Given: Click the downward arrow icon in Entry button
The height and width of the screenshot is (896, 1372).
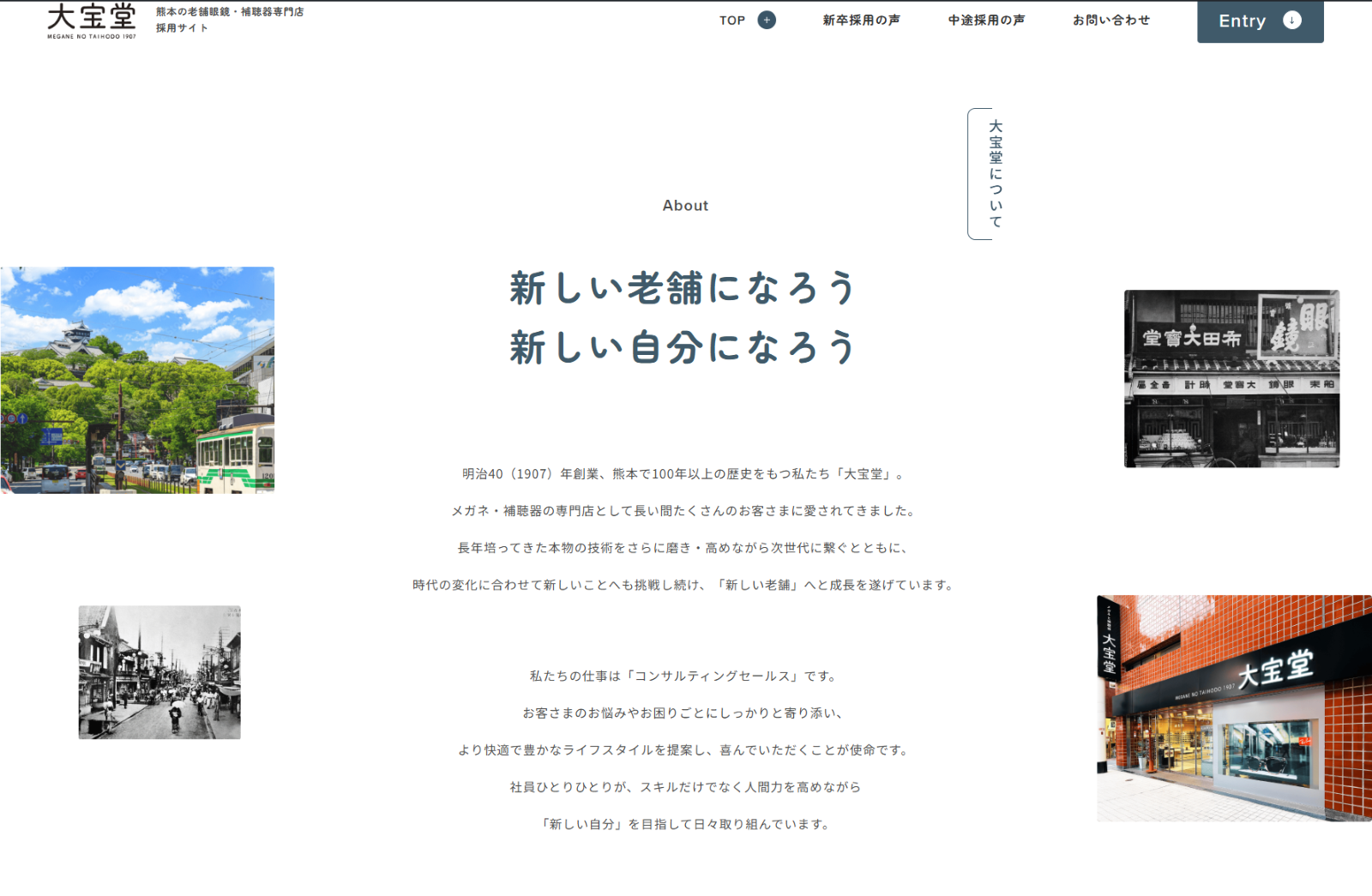Looking at the screenshot, I should click(x=1292, y=19).
